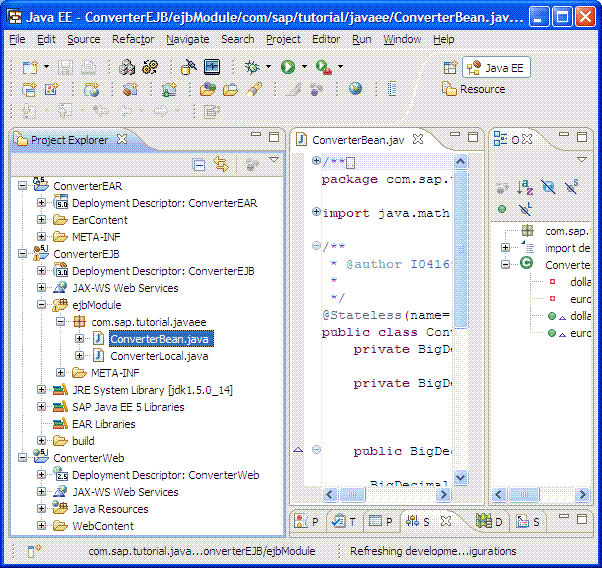Toggle Hide Fields filter in Outline view
The width and height of the screenshot is (602, 568).
(548, 187)
